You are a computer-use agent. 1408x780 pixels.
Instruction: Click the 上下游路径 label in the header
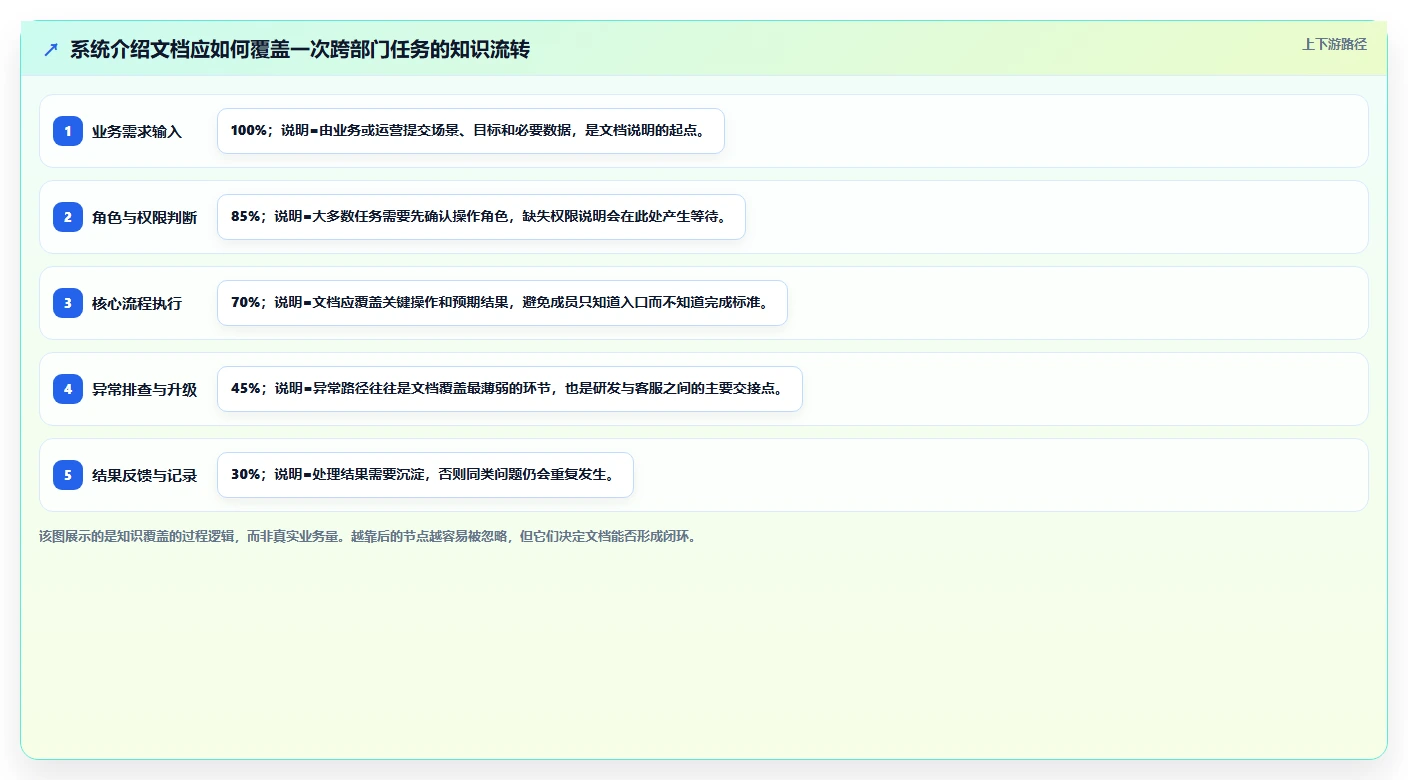1334,44
